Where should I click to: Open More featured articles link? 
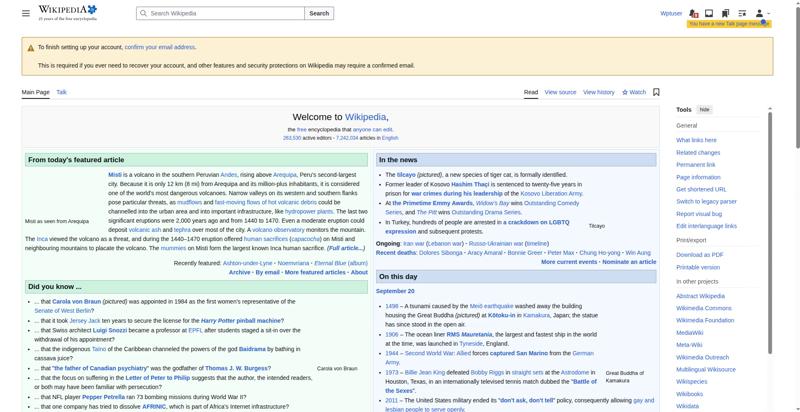[315, 272]
